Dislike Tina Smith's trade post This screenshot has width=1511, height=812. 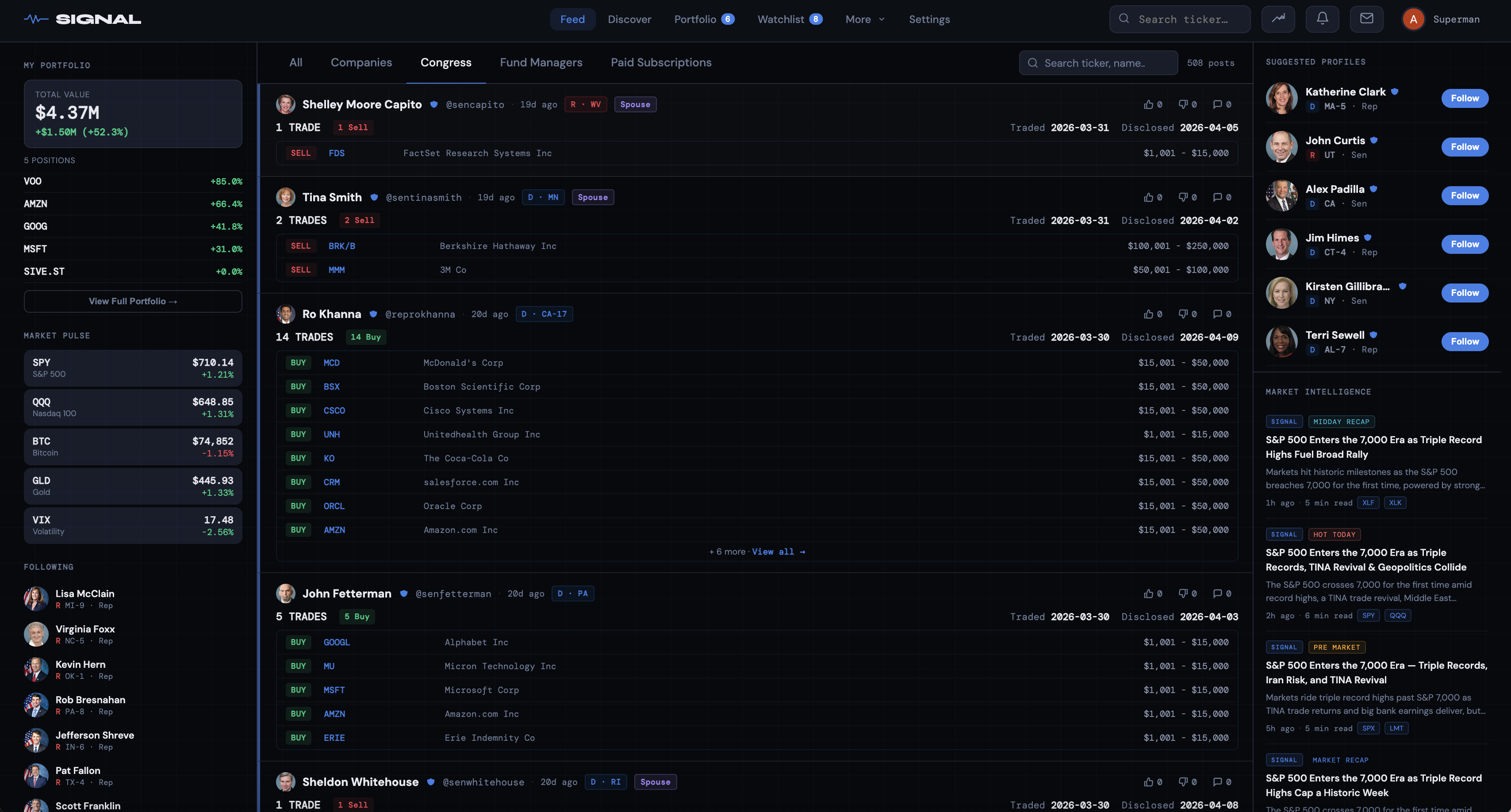(x=1183, y=198)
